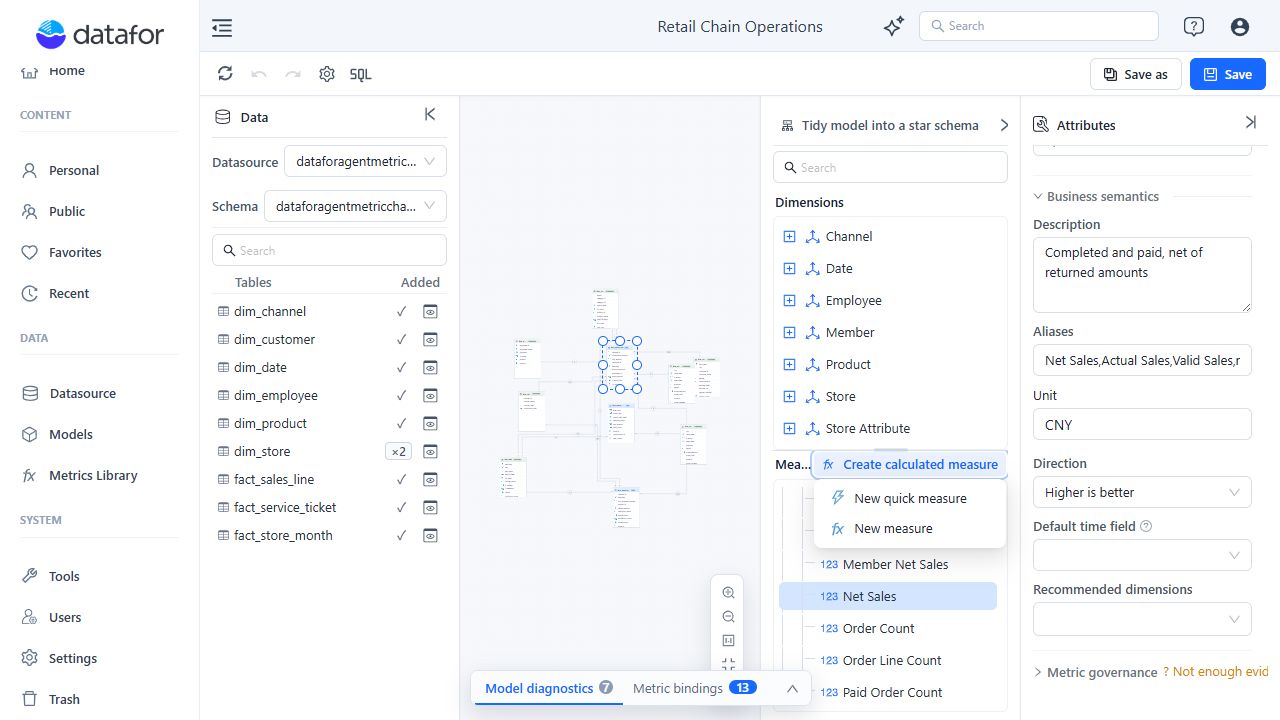Zoom out on the diagram canvas

click(x=728, y=617)
